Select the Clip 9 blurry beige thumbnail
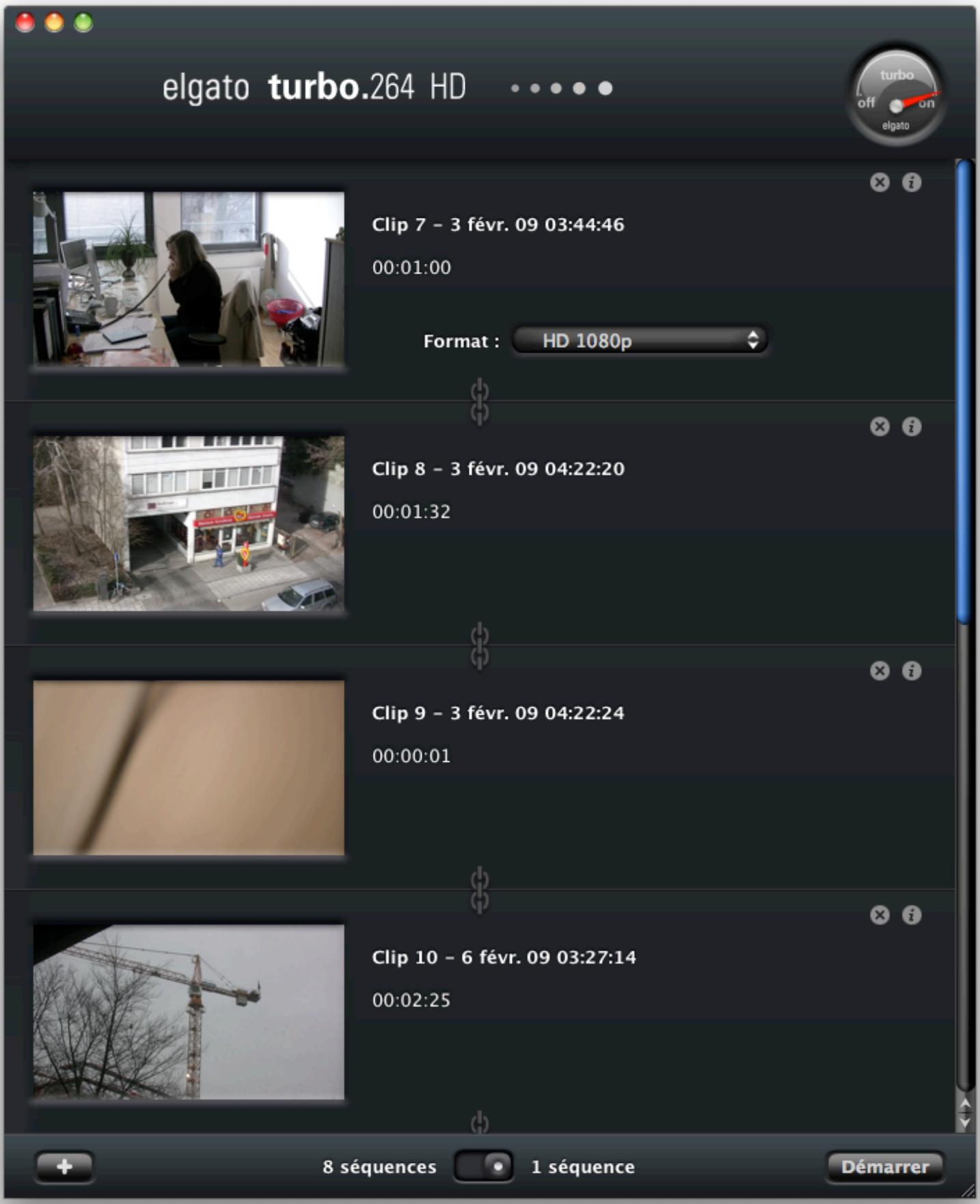This screenshot has width=980, height=1204. click(189, 767)
